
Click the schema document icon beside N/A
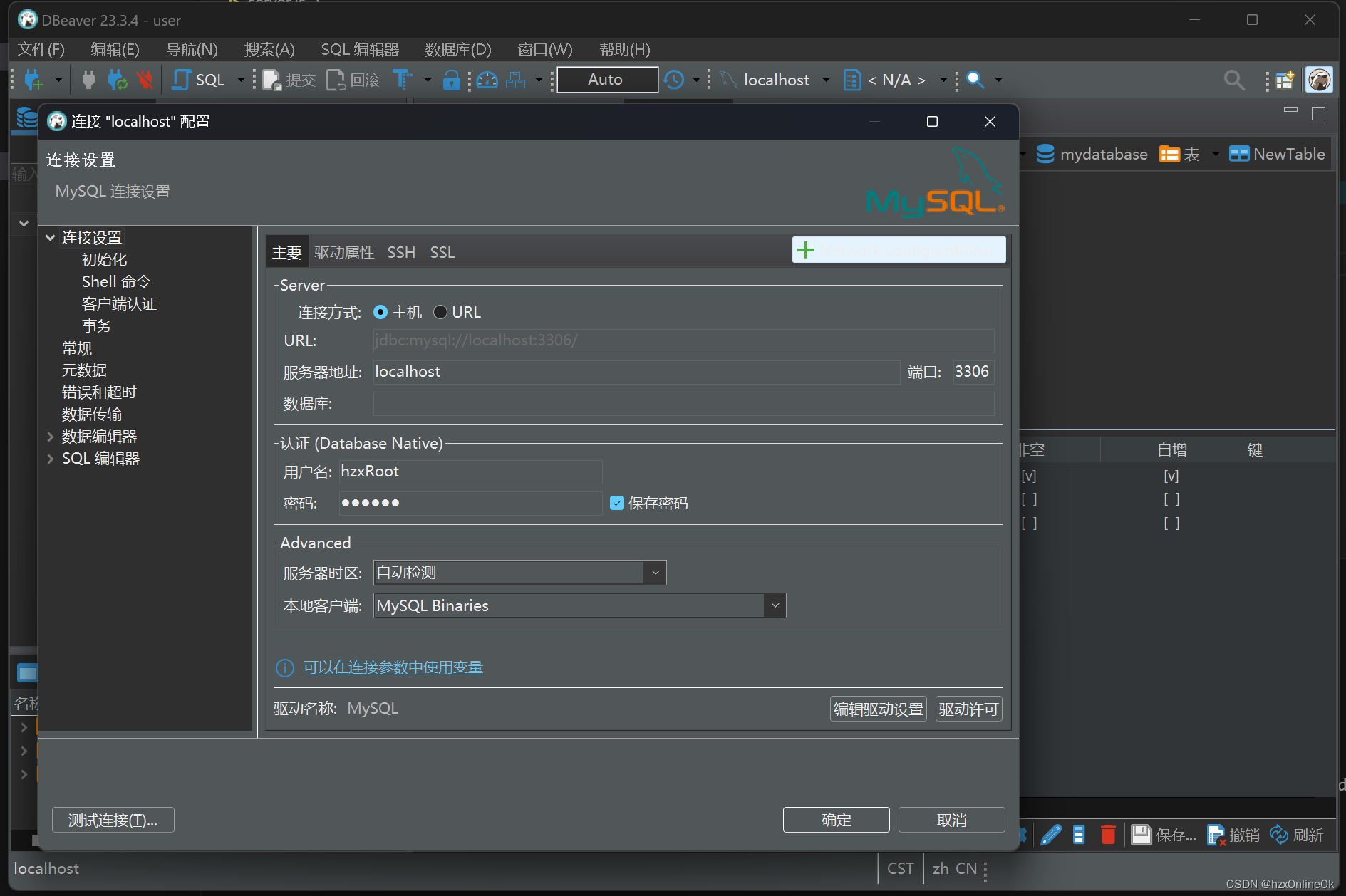[852, 80]
